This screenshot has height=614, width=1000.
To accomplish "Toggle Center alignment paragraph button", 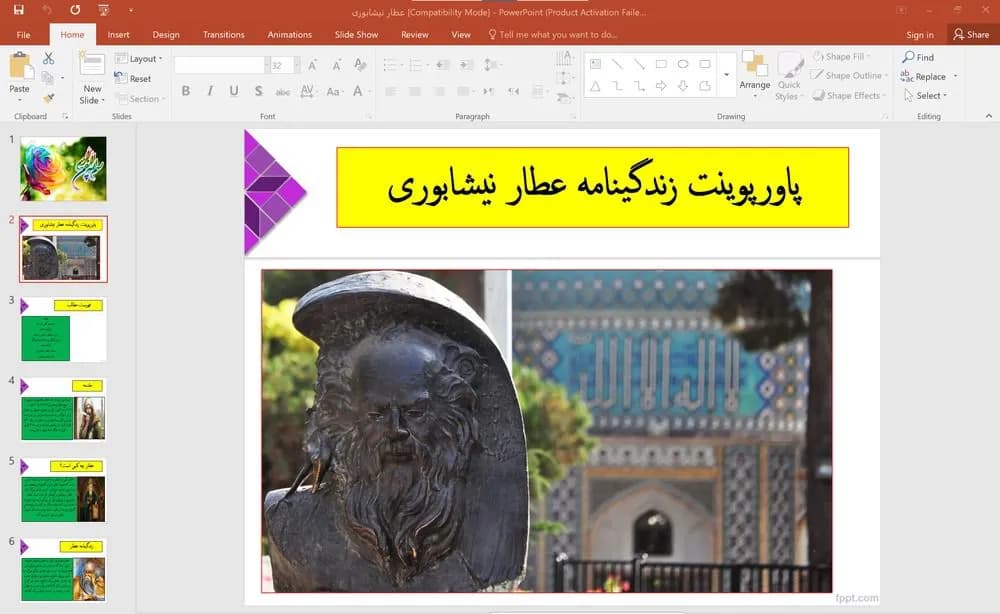I will point(415,91).
